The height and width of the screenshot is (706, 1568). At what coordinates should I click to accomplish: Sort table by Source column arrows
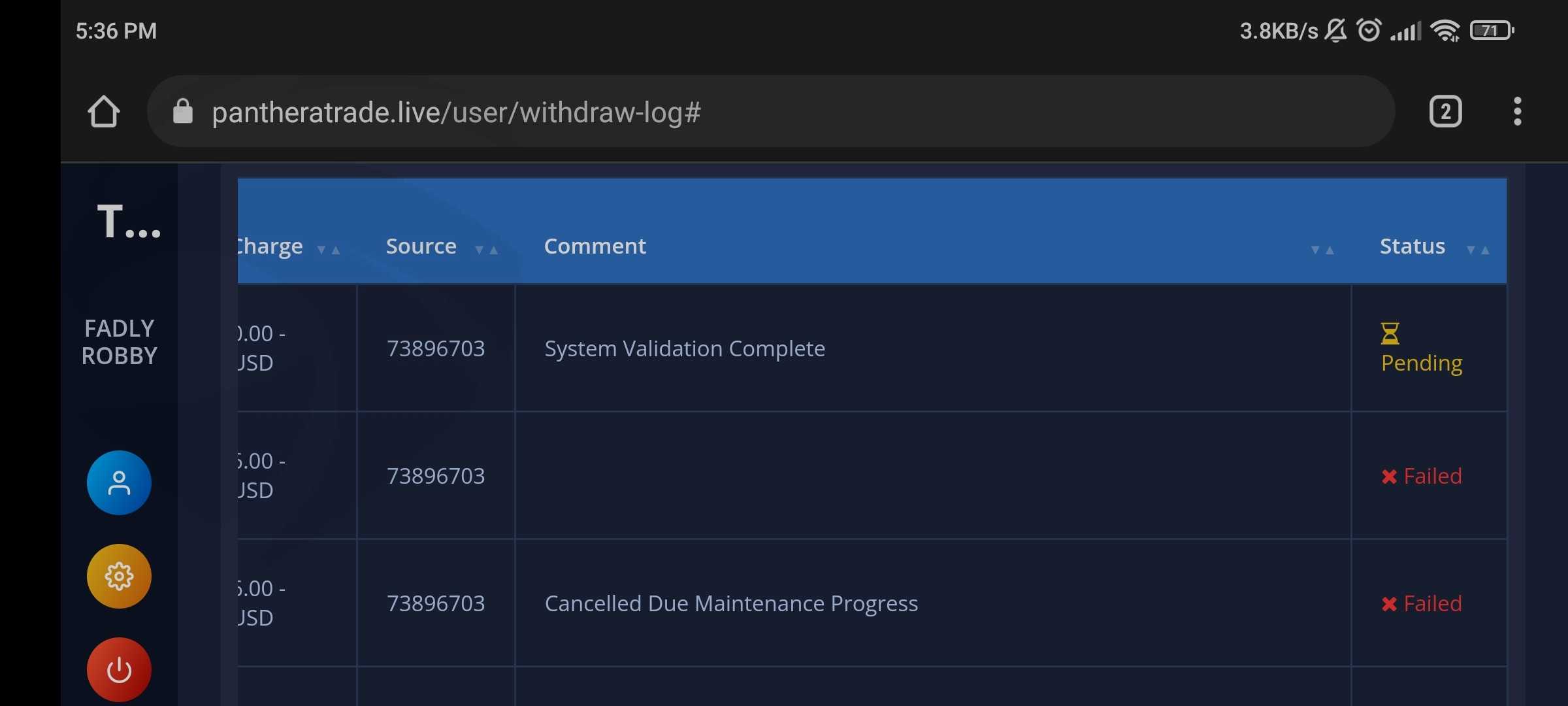[x=486, y=250]
